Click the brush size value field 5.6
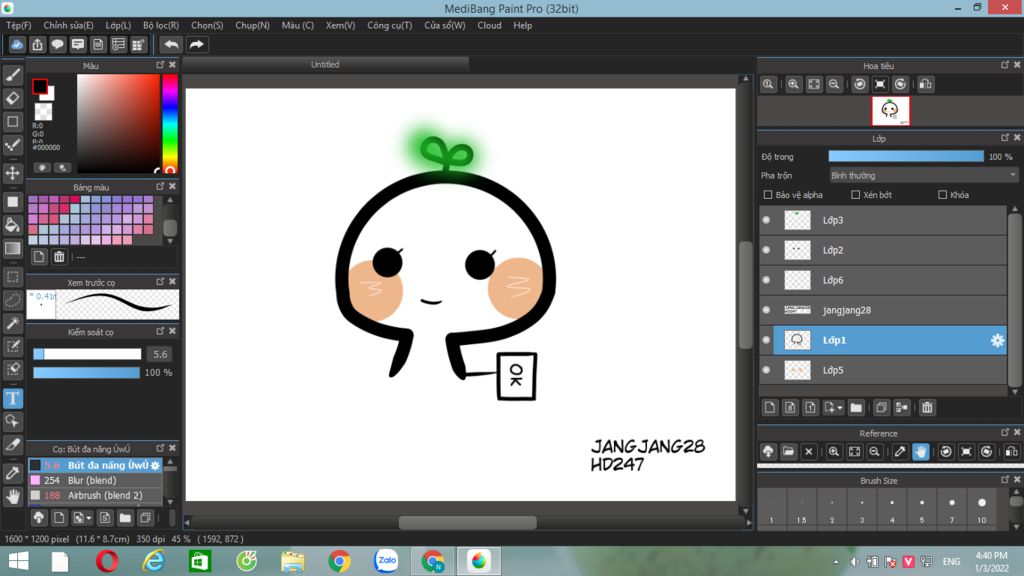 160,354
